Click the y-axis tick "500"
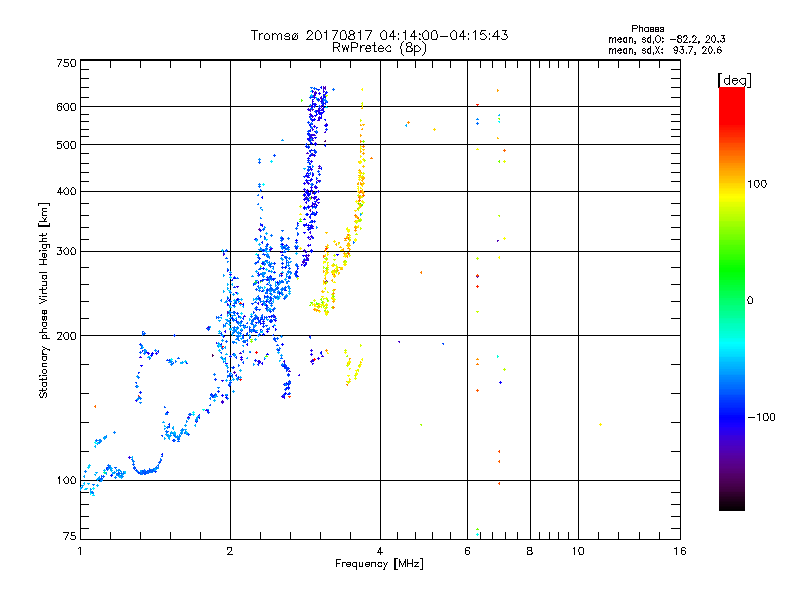Viewport: 800px width, 600px height. tap(66, 145)
